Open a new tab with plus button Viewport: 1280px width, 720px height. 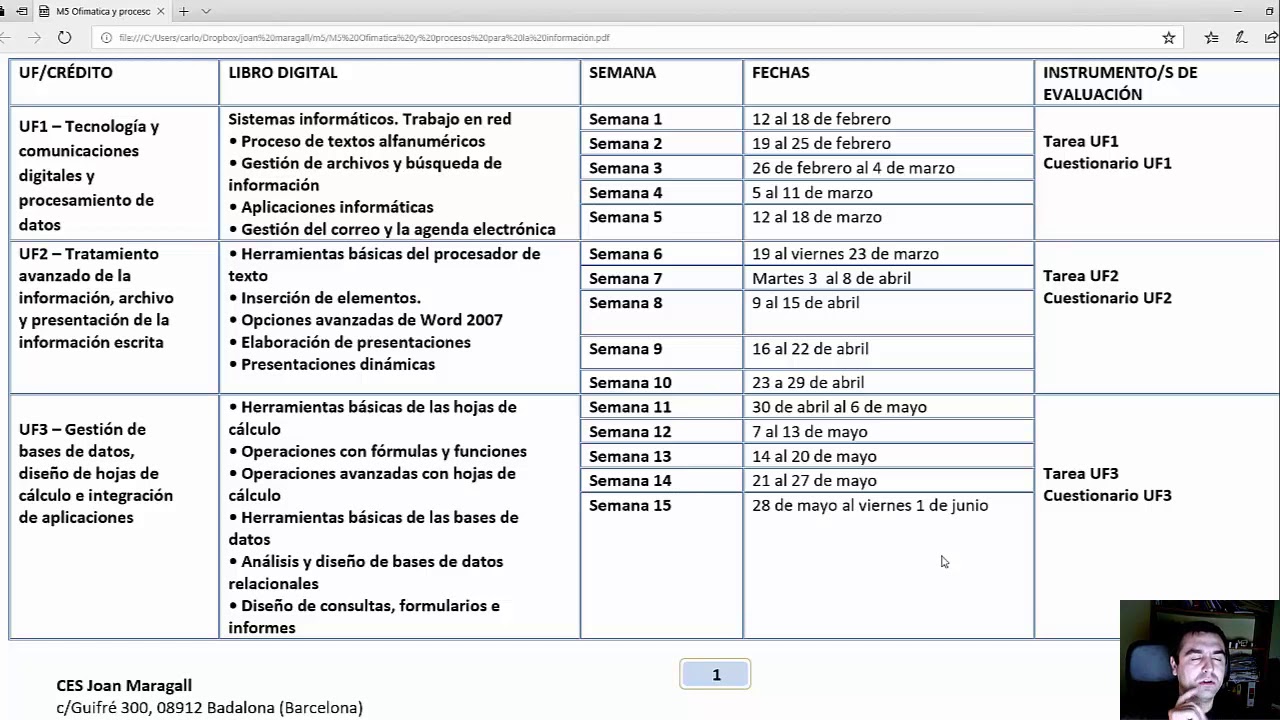(183, 11)
